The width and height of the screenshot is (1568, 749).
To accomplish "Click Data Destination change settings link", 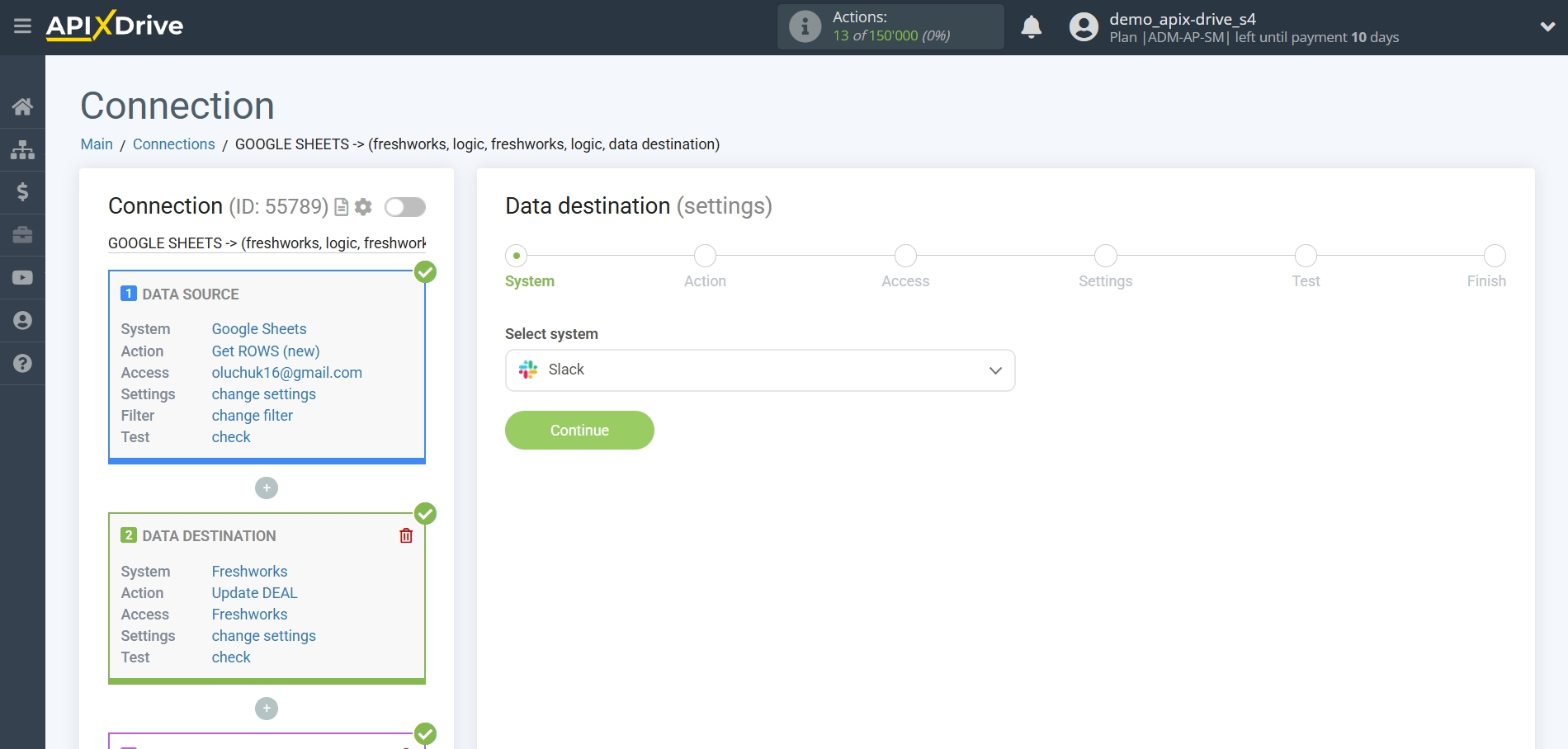I will click(x=264, y=636).
